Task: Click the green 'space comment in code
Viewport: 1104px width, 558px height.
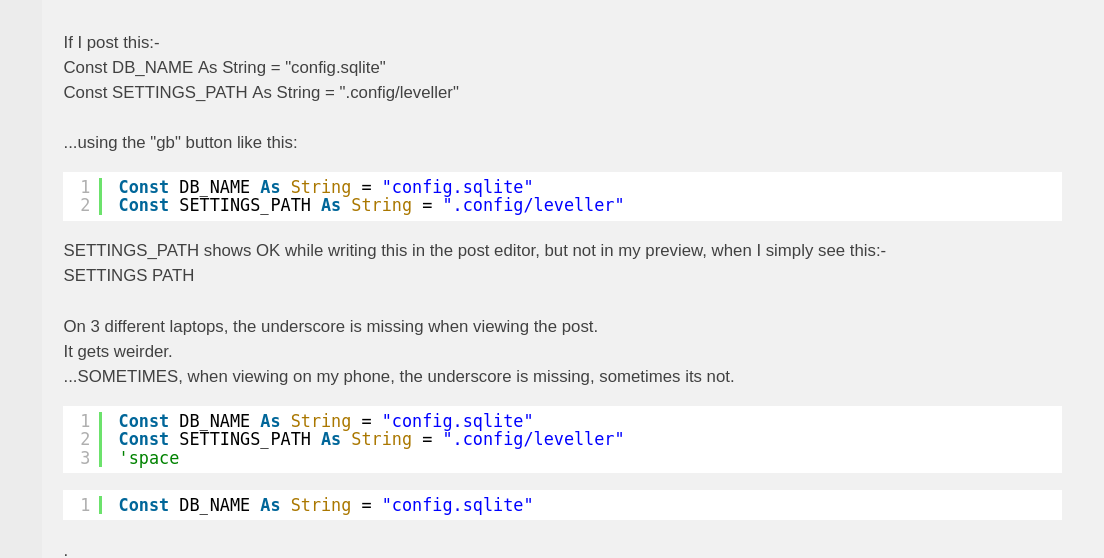Action: pyautogui.click(x=149, y=458)
